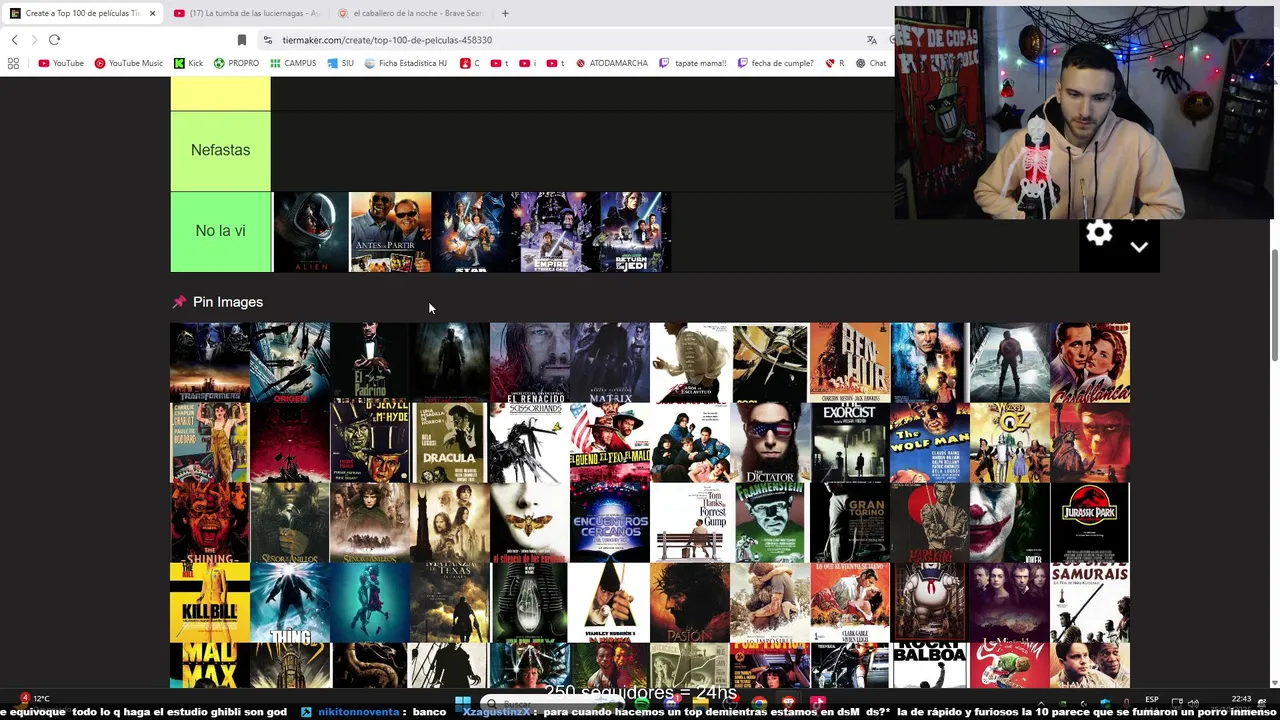Close the Create a Top 100 tab
Screen dimensions: 1280x720
coord(152,13)
